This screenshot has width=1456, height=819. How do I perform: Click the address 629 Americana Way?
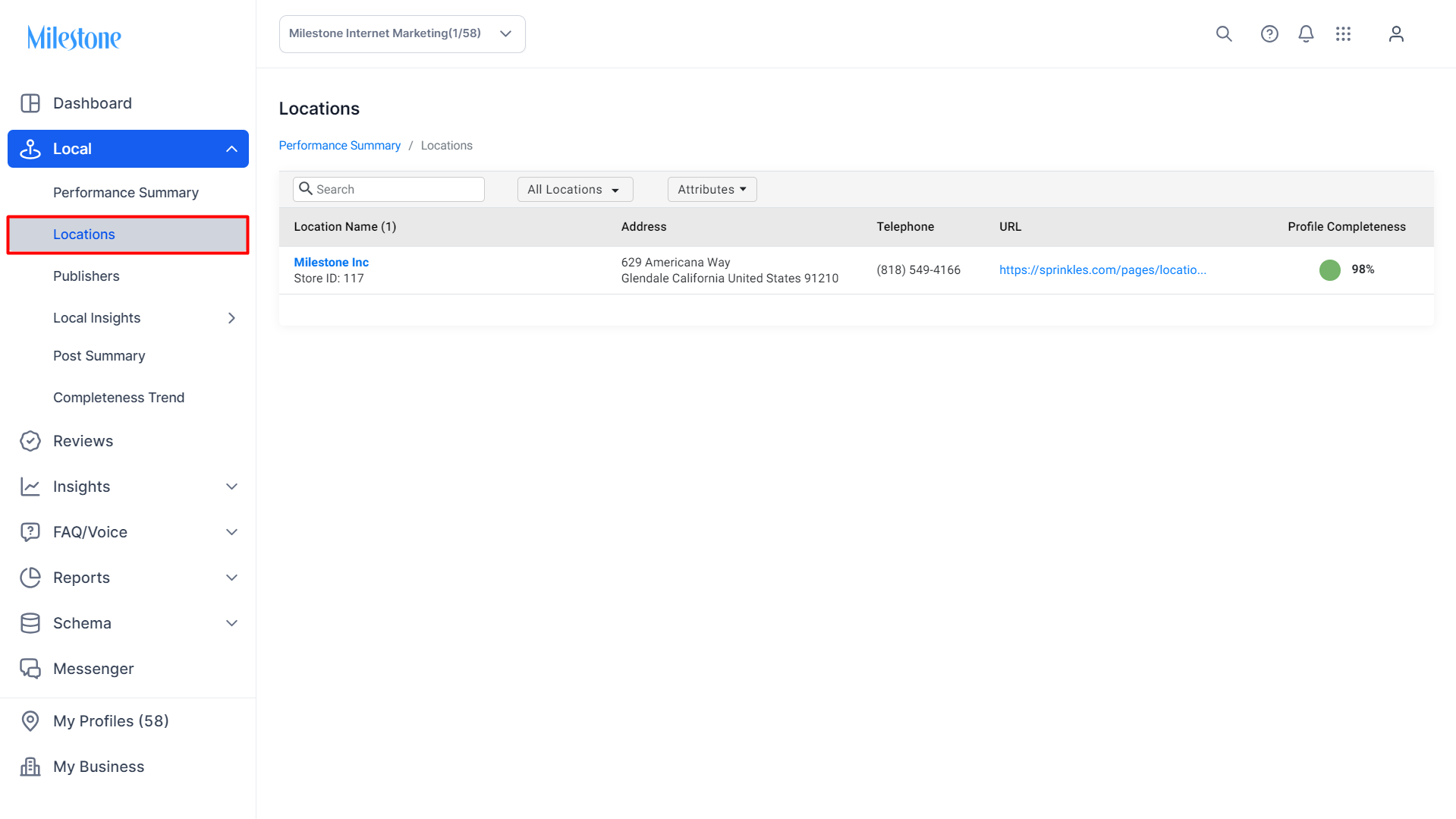click(x=675, y=262)
